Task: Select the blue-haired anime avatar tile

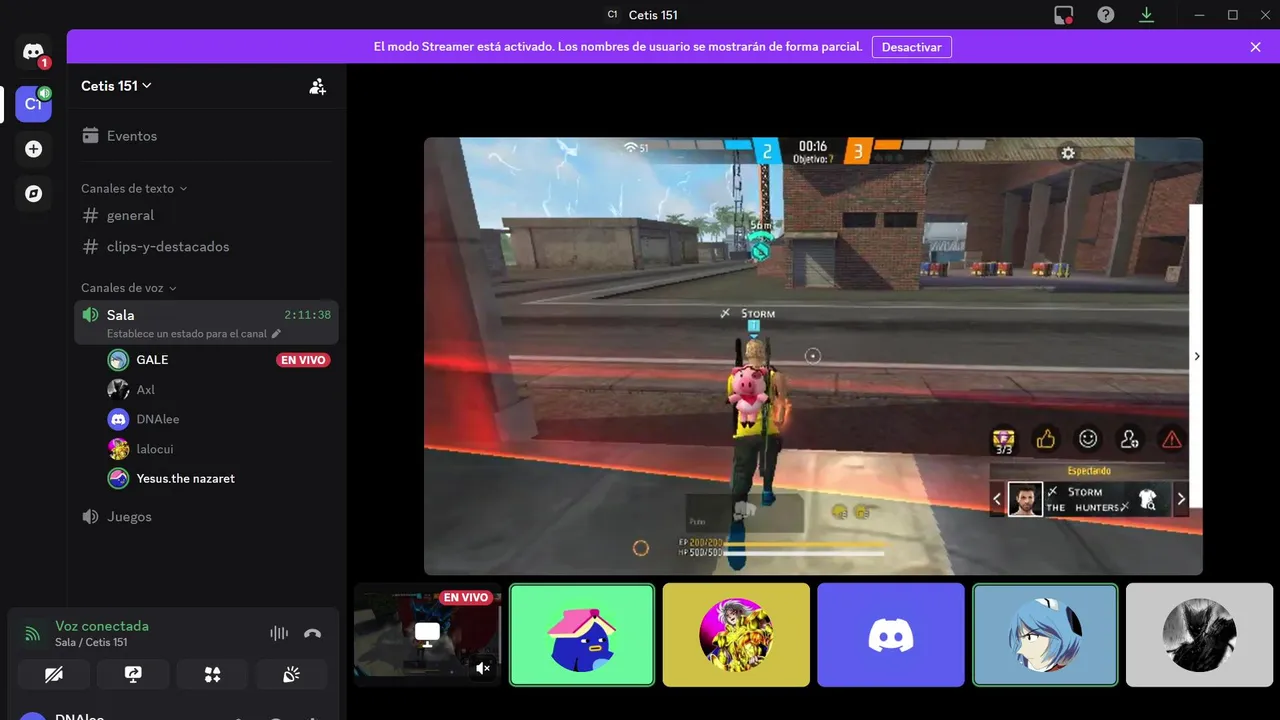Action: click(x=1045, y=635)
